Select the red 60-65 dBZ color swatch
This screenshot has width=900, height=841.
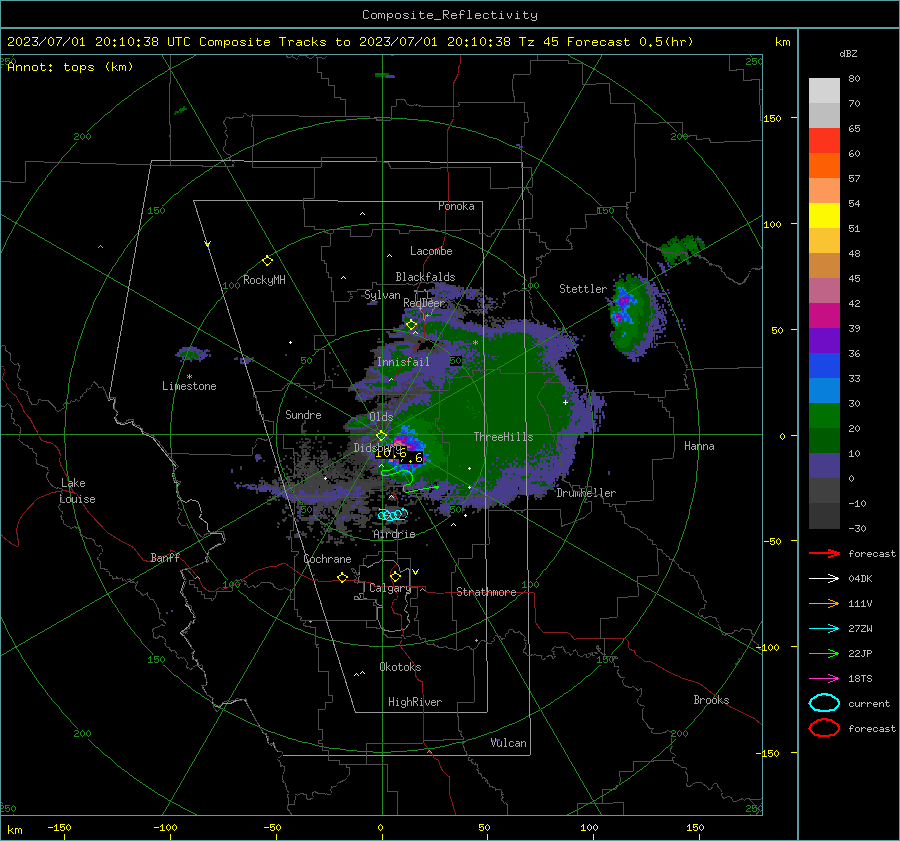[824, 141]
